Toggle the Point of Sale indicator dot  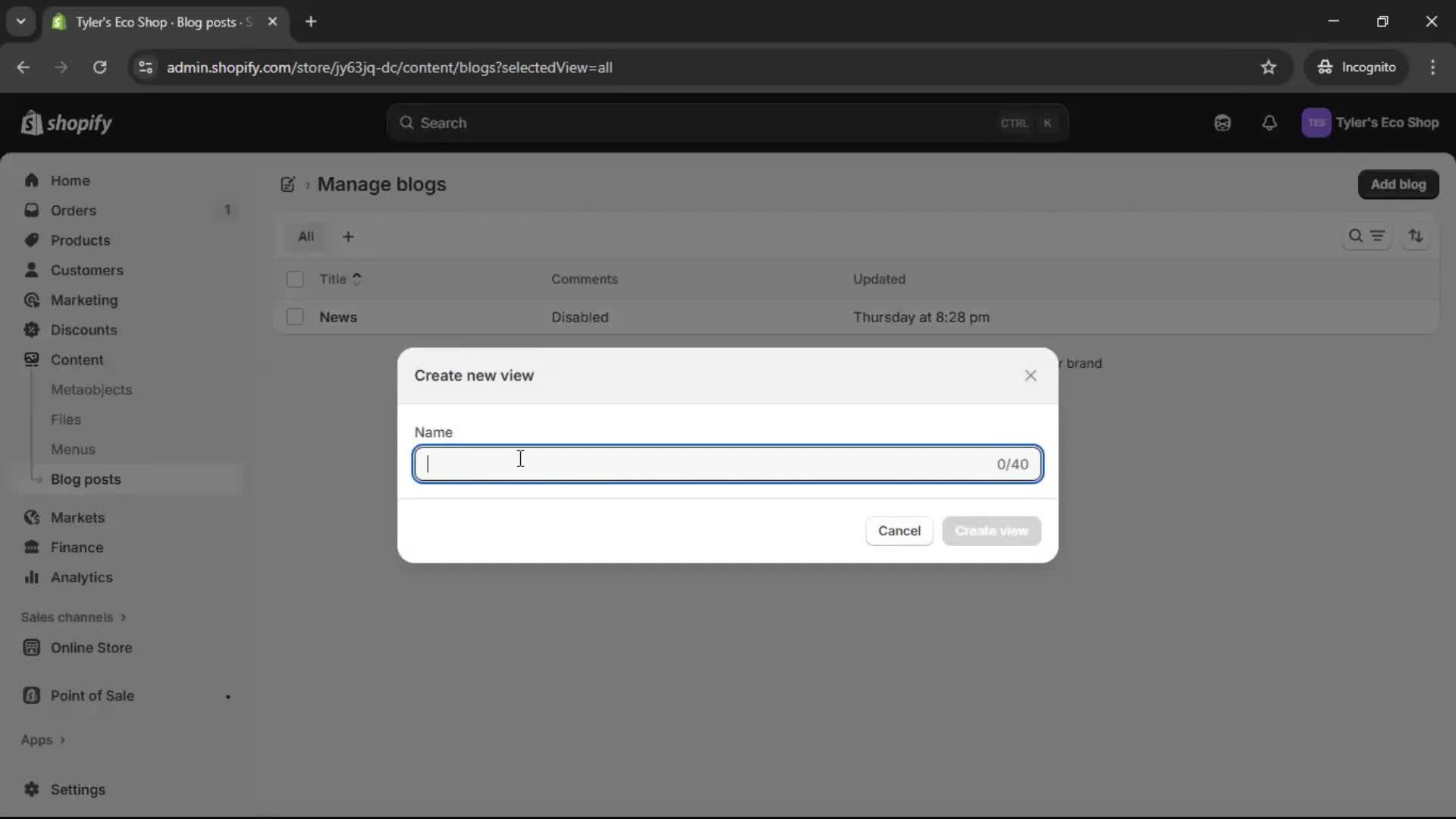coord(228,696)
